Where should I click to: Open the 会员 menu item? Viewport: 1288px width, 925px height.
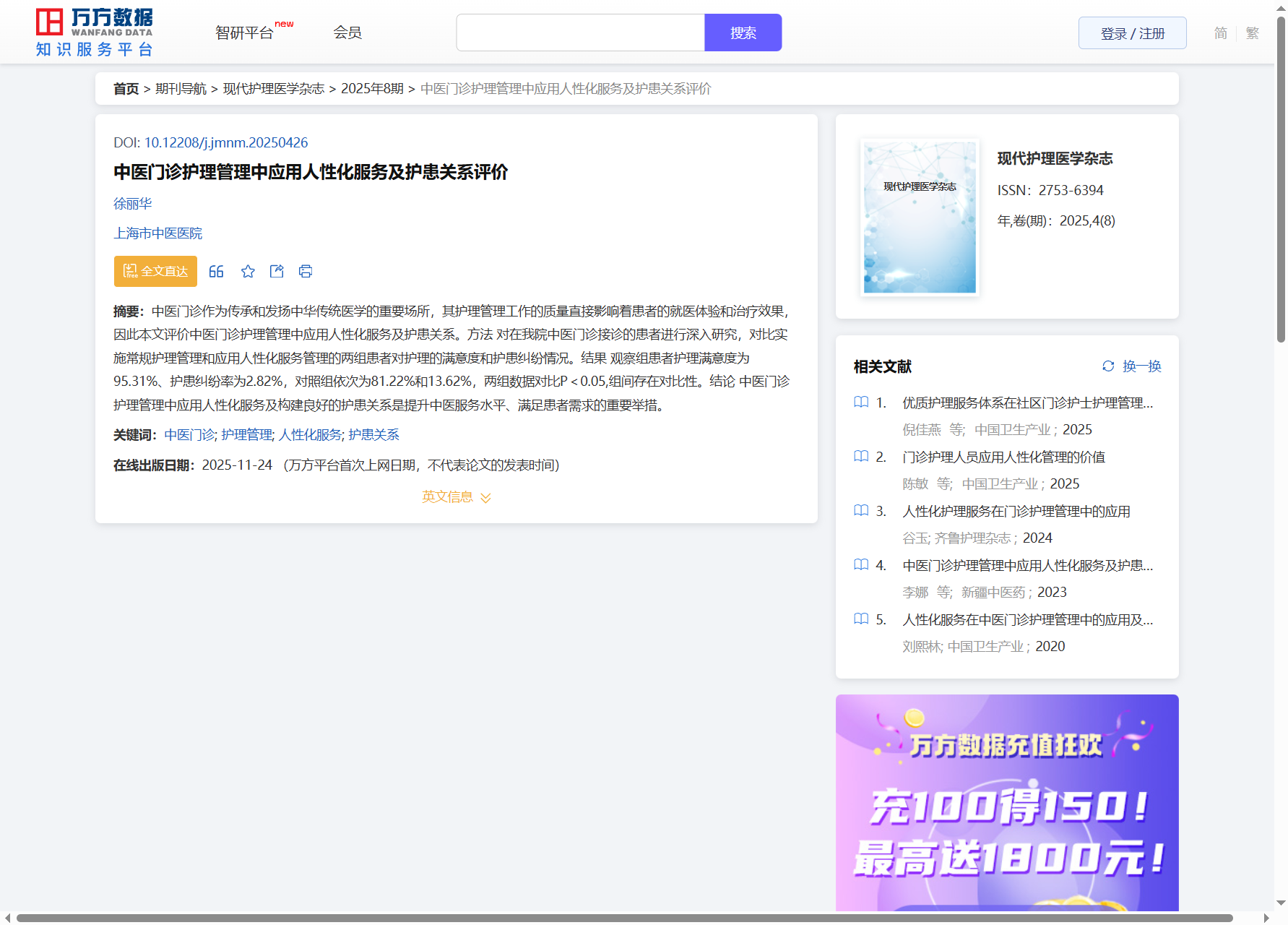(x=347, y=33)
